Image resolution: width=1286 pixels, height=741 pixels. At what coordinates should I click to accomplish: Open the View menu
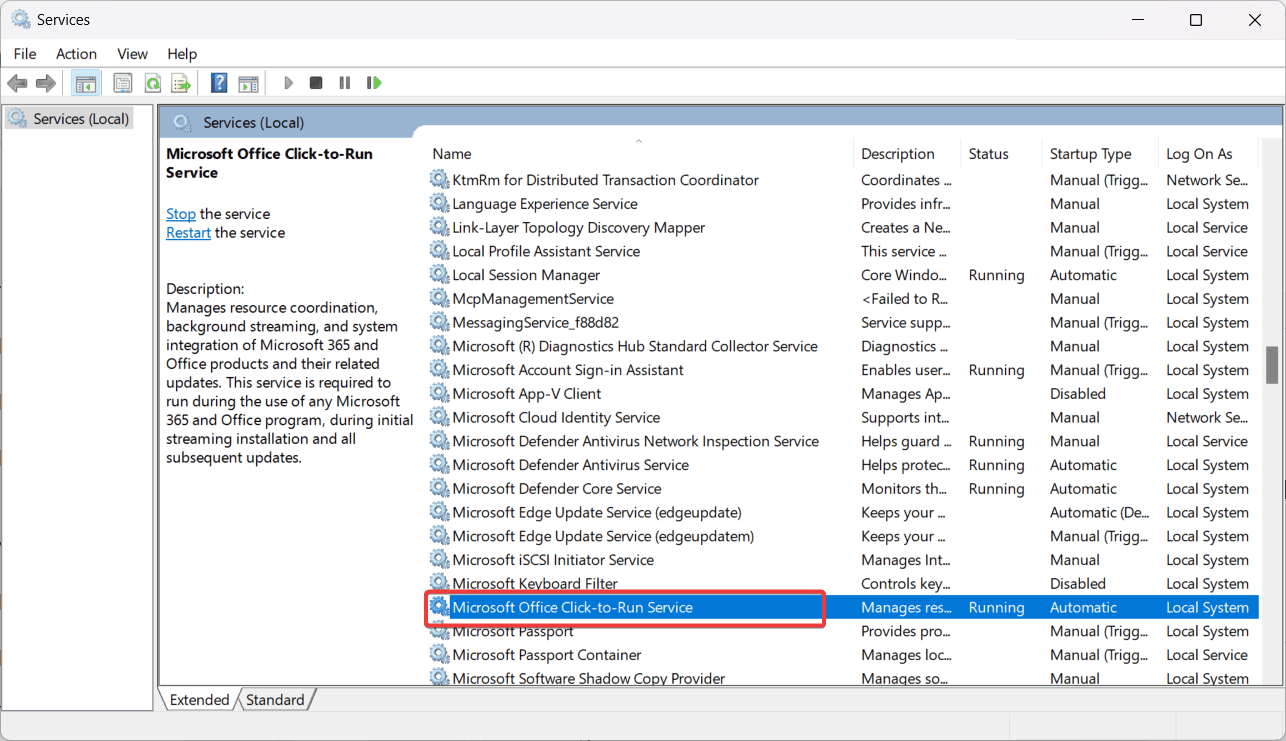tap(132, 53)
